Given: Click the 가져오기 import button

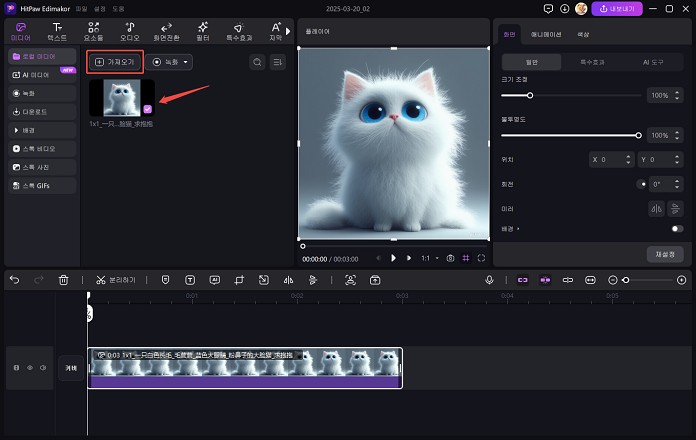Looking at the screenshot, I should (x=114, y=62).
